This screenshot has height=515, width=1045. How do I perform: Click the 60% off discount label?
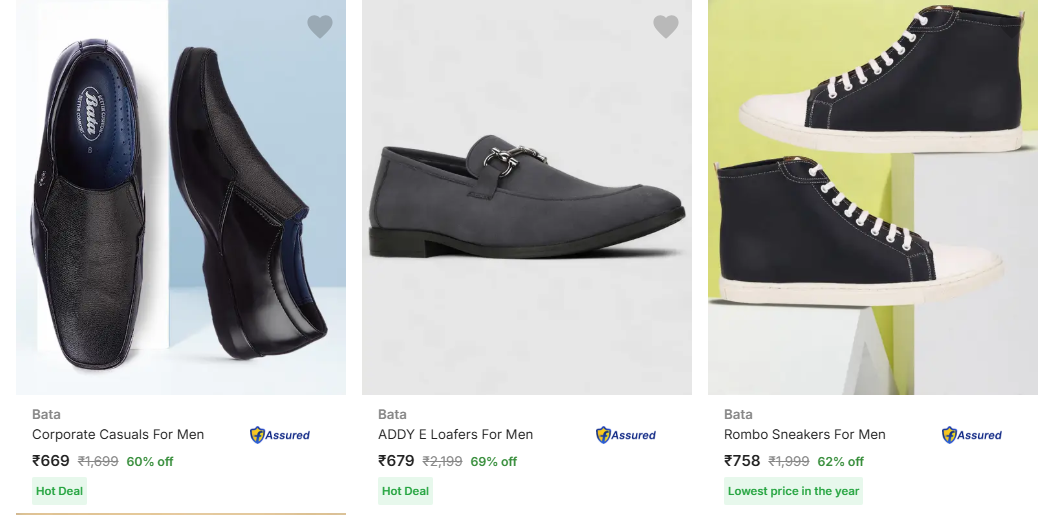click(x=150, y=462)
